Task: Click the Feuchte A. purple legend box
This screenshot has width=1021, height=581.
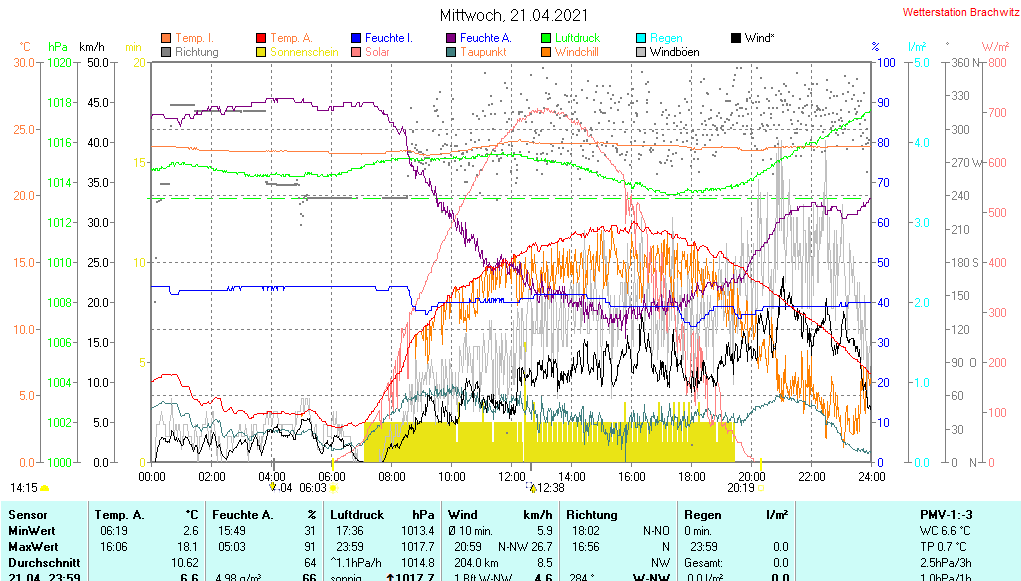Action: (451, 38)
